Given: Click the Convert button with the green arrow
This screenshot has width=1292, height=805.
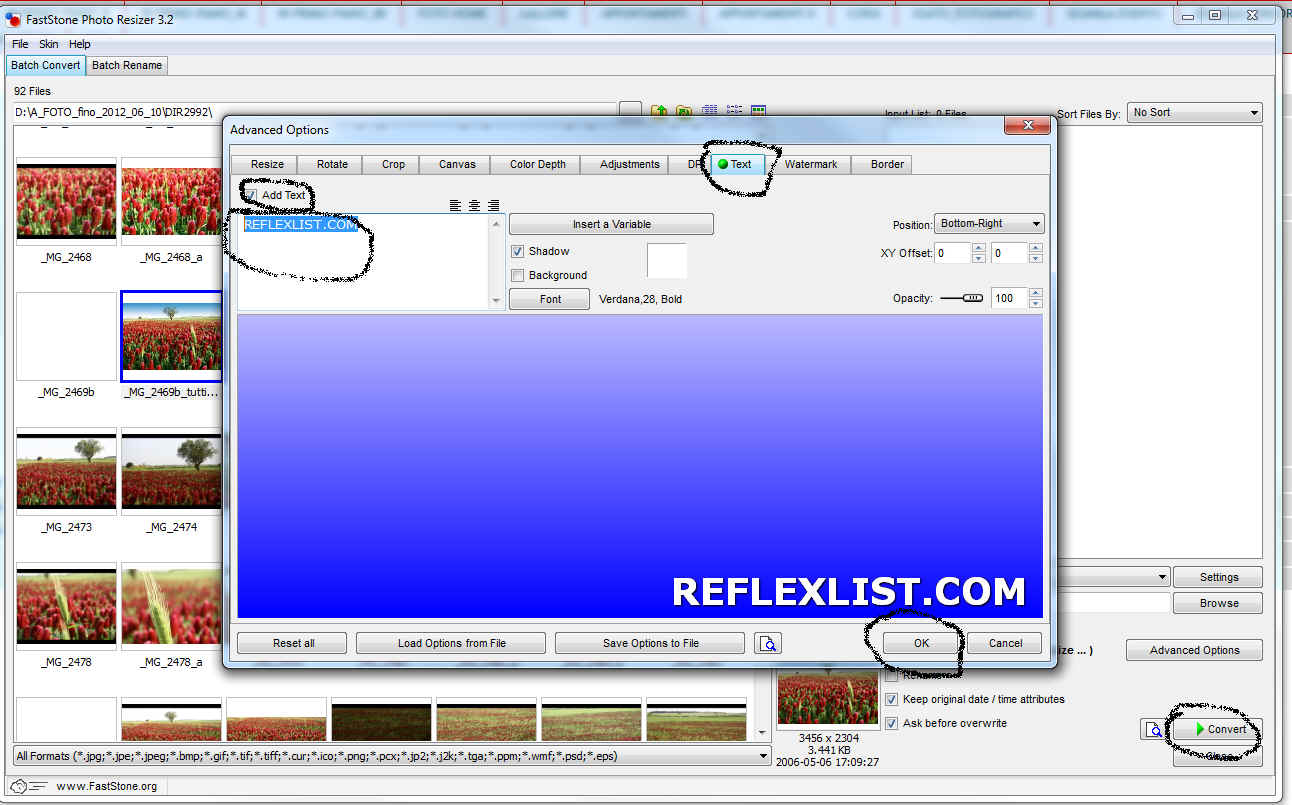Looking at the screenshot, I should pos(1217,729).
